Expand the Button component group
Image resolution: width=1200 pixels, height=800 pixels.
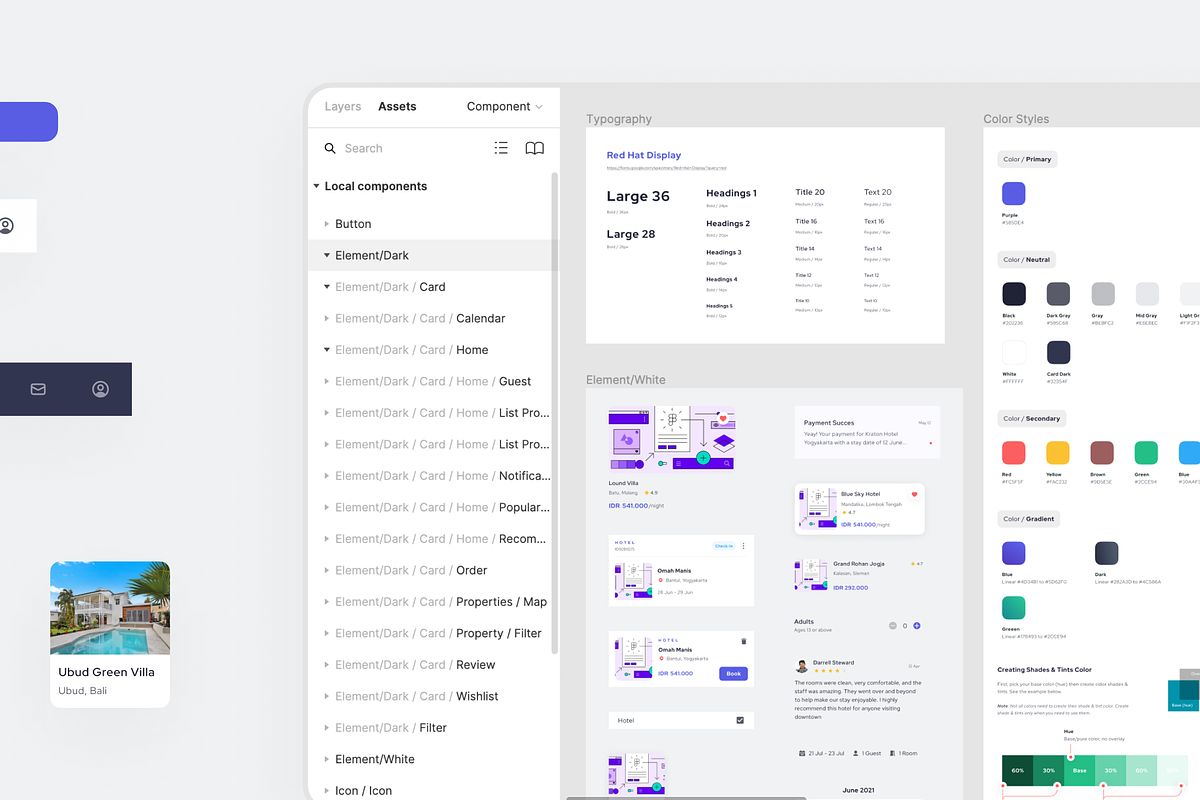326,224
